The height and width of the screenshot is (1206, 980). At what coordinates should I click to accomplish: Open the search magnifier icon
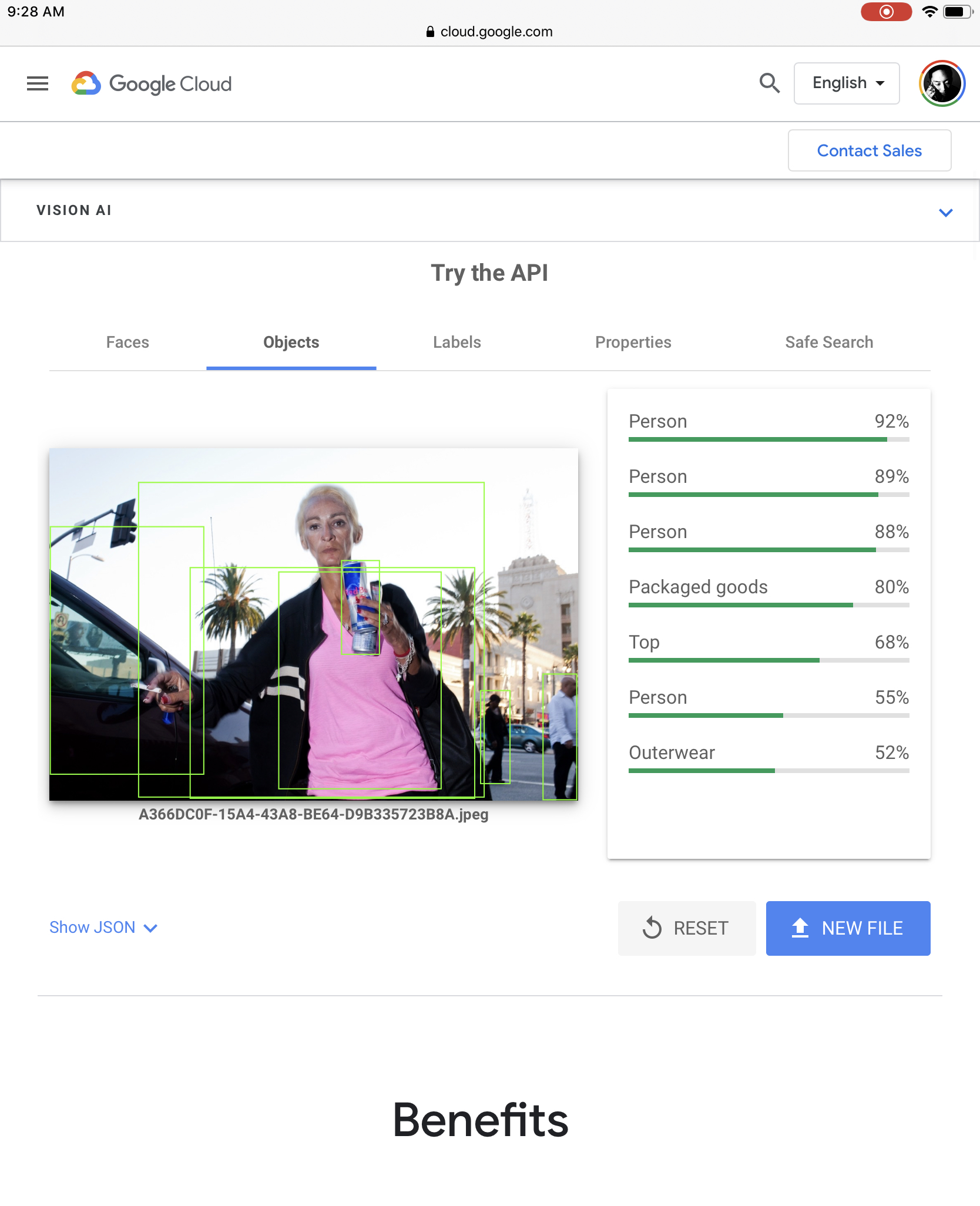point(769,83)
